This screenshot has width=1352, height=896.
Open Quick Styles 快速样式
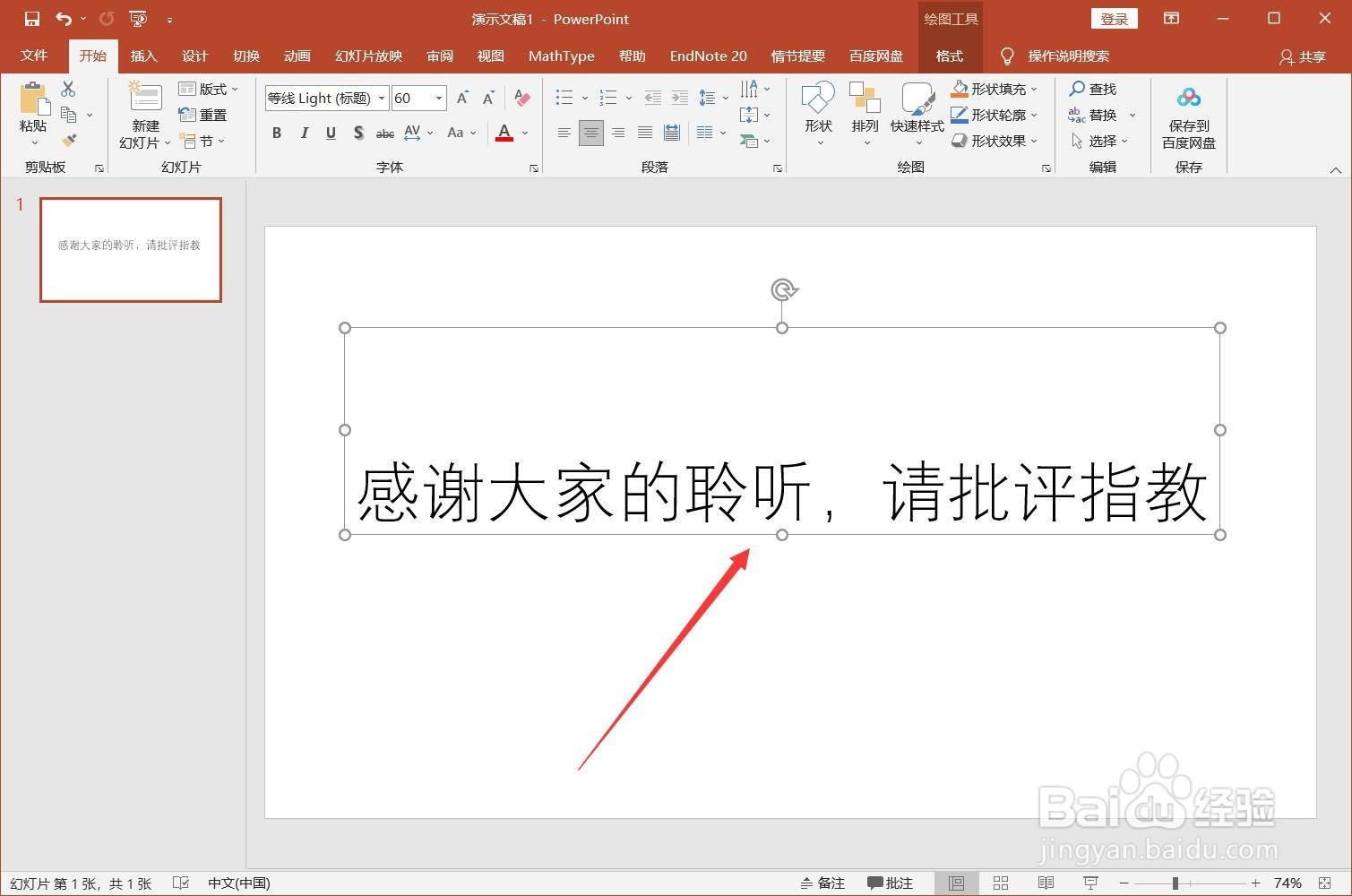917,114
